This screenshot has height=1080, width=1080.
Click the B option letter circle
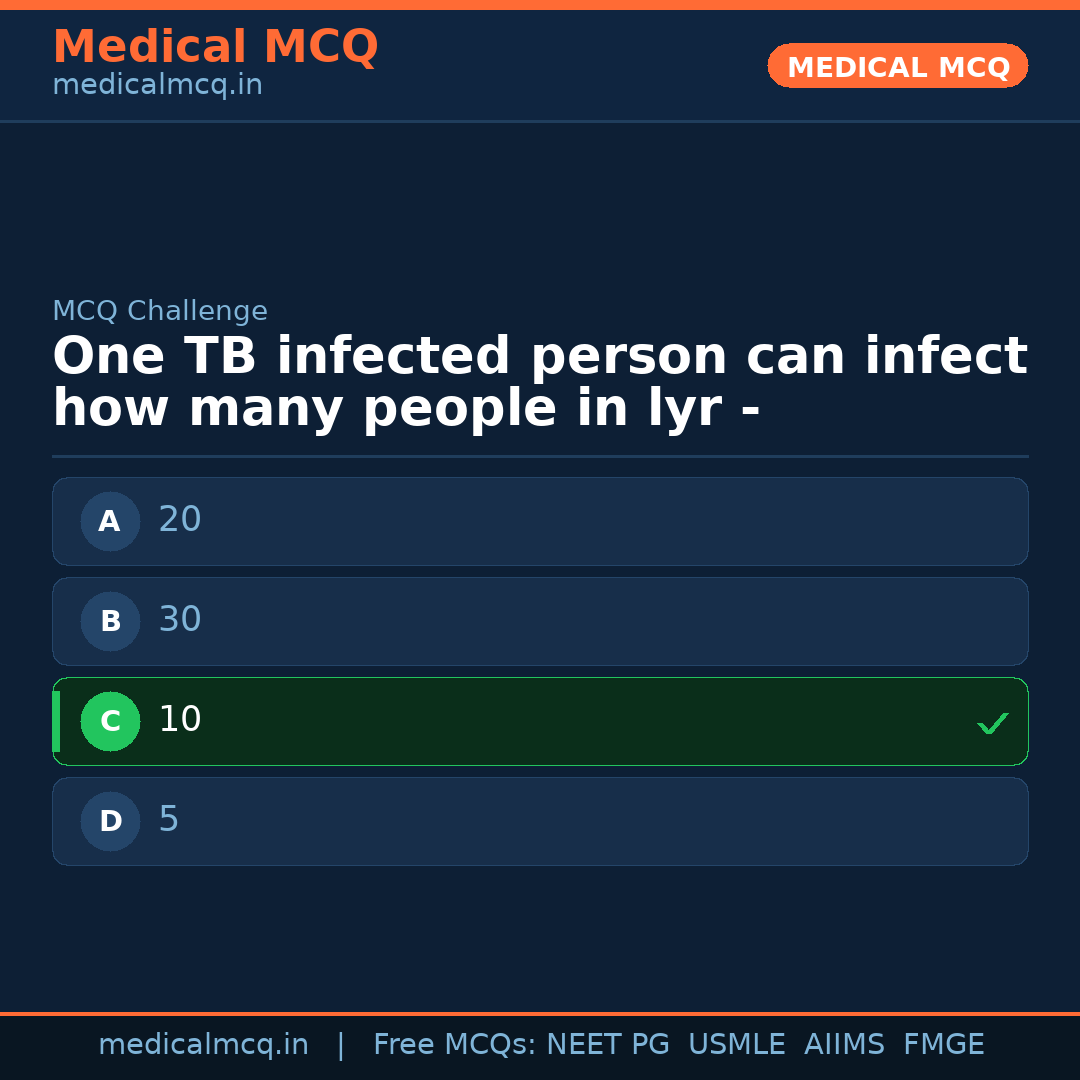pos(110,621)
